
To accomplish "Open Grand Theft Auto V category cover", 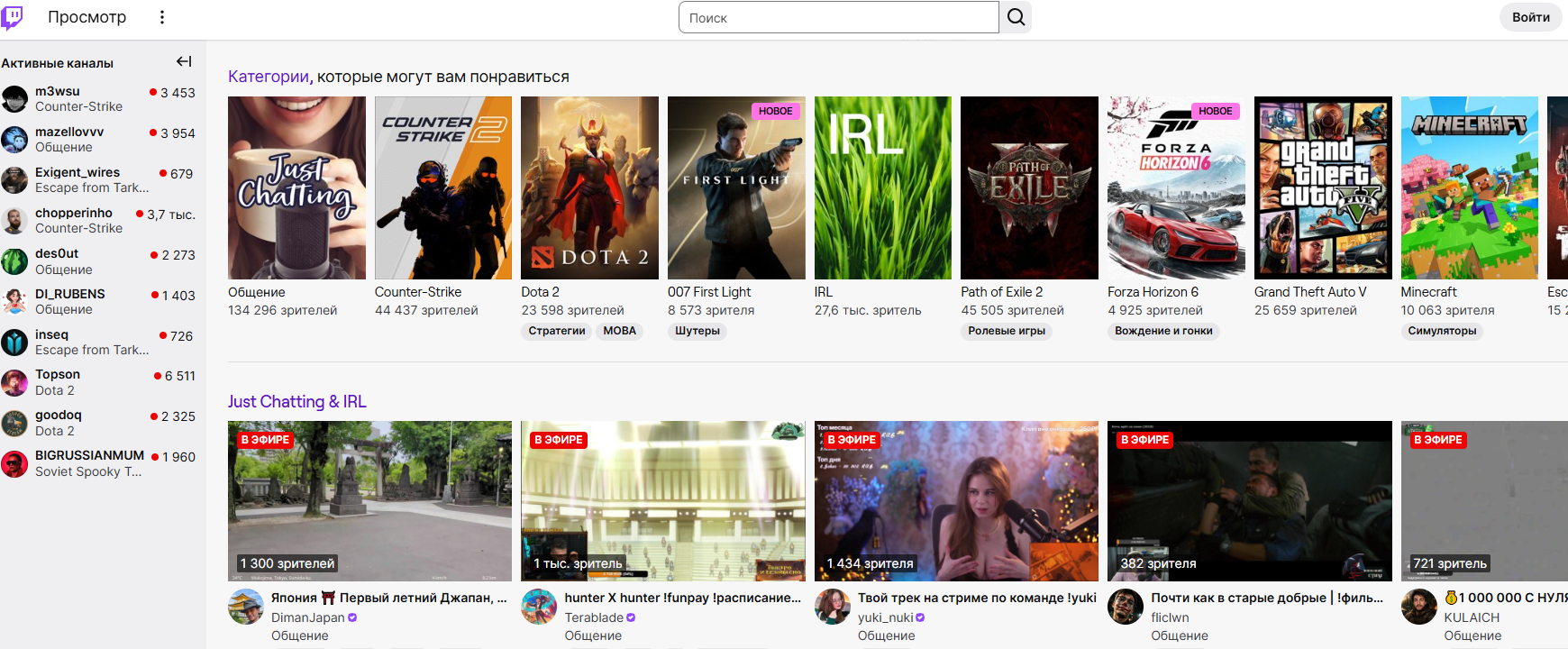I will tap(1323, 187).
